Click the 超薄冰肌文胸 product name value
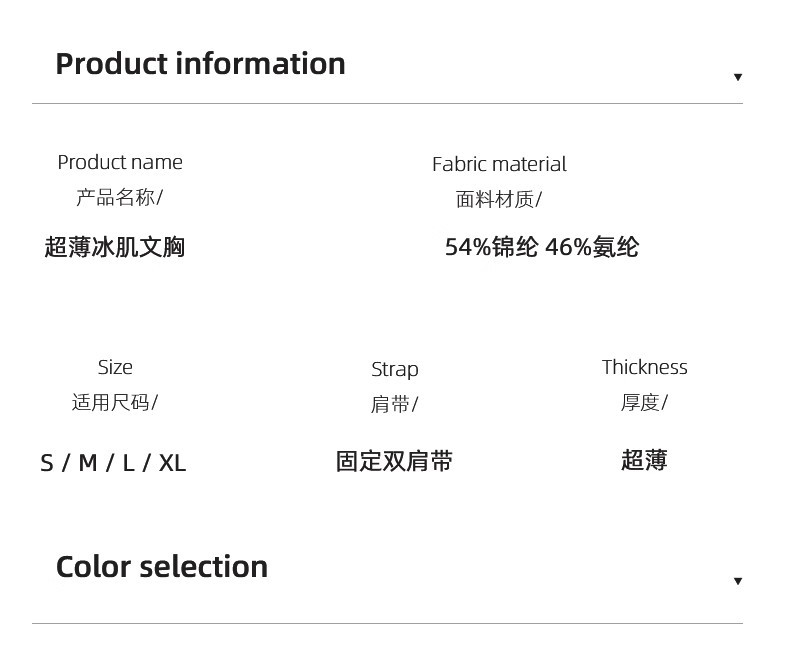The image size is (790, 649). (x=115, y=247)
